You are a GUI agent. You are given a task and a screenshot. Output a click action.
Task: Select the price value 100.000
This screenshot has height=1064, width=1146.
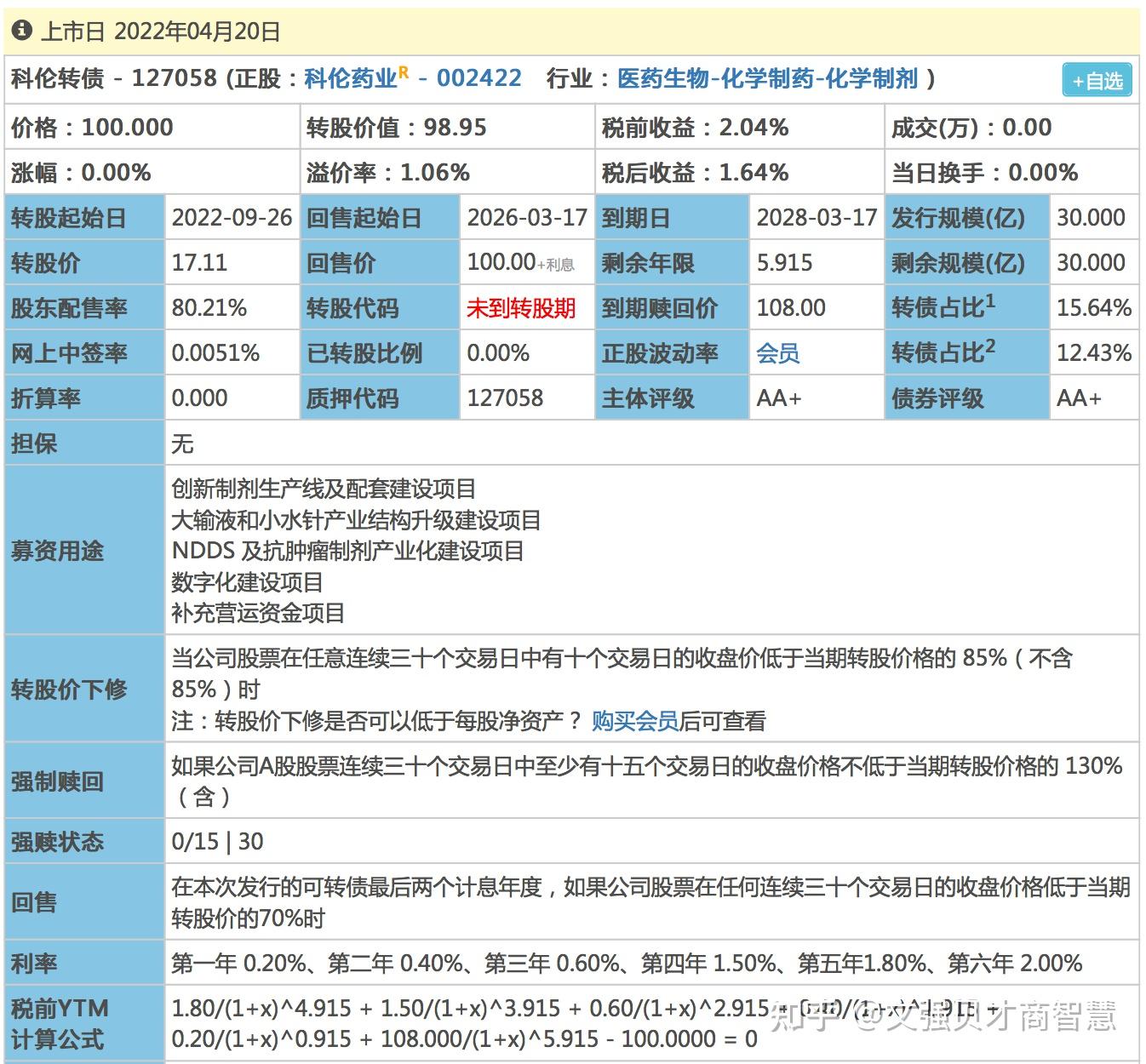pos(127,128)
